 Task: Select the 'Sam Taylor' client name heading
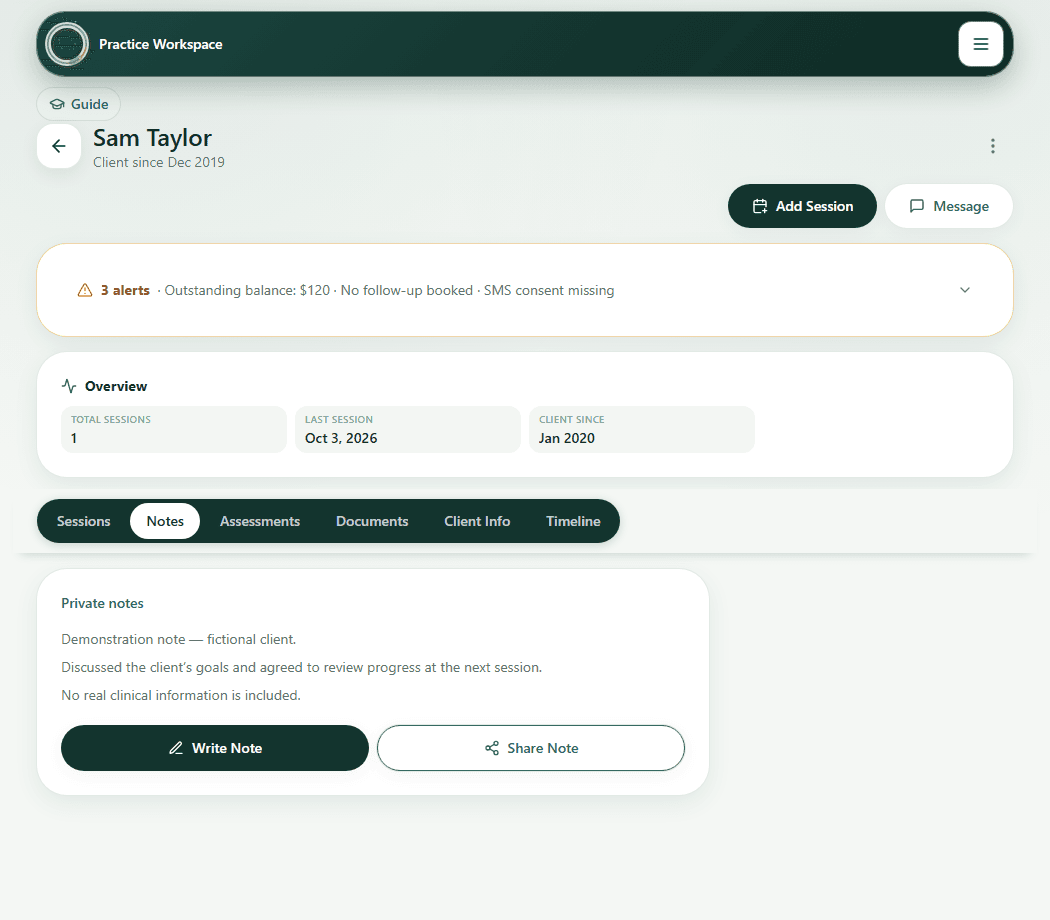coord(152,138)
